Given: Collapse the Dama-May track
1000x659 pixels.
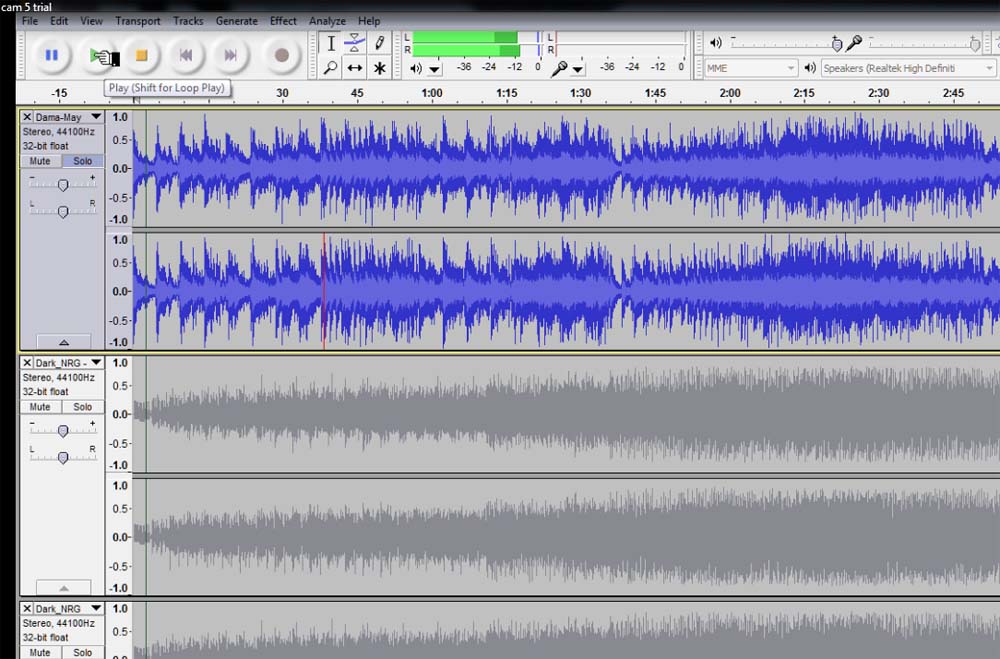Looking at the screenshot, I should pyautogui.click(x=63, y=341).
